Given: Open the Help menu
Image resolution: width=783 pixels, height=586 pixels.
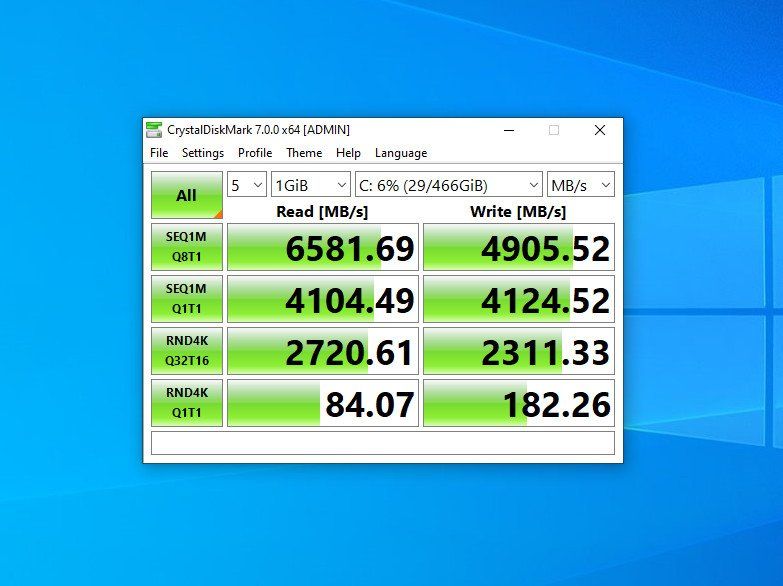Looking at the screenshot, I should 348,153.
